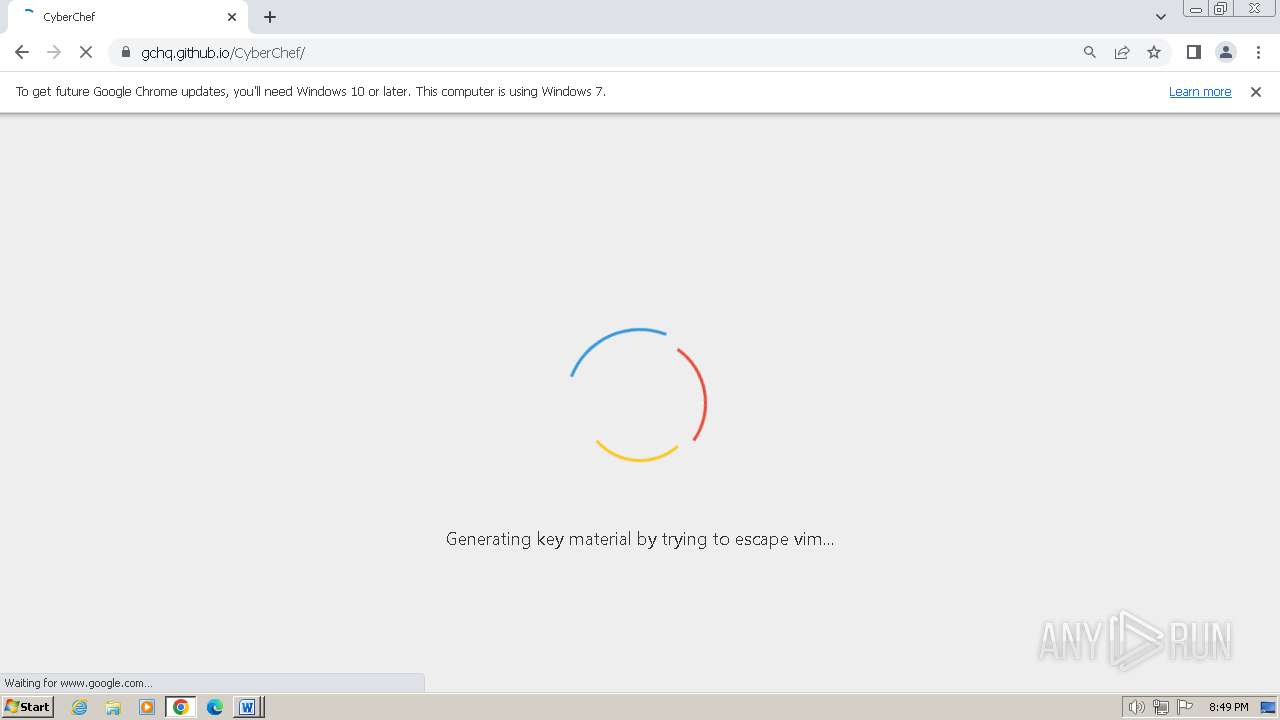Open Microsoft Word from the taskbar
This screenshot has height=720, width=1280.
pos(247,707)
